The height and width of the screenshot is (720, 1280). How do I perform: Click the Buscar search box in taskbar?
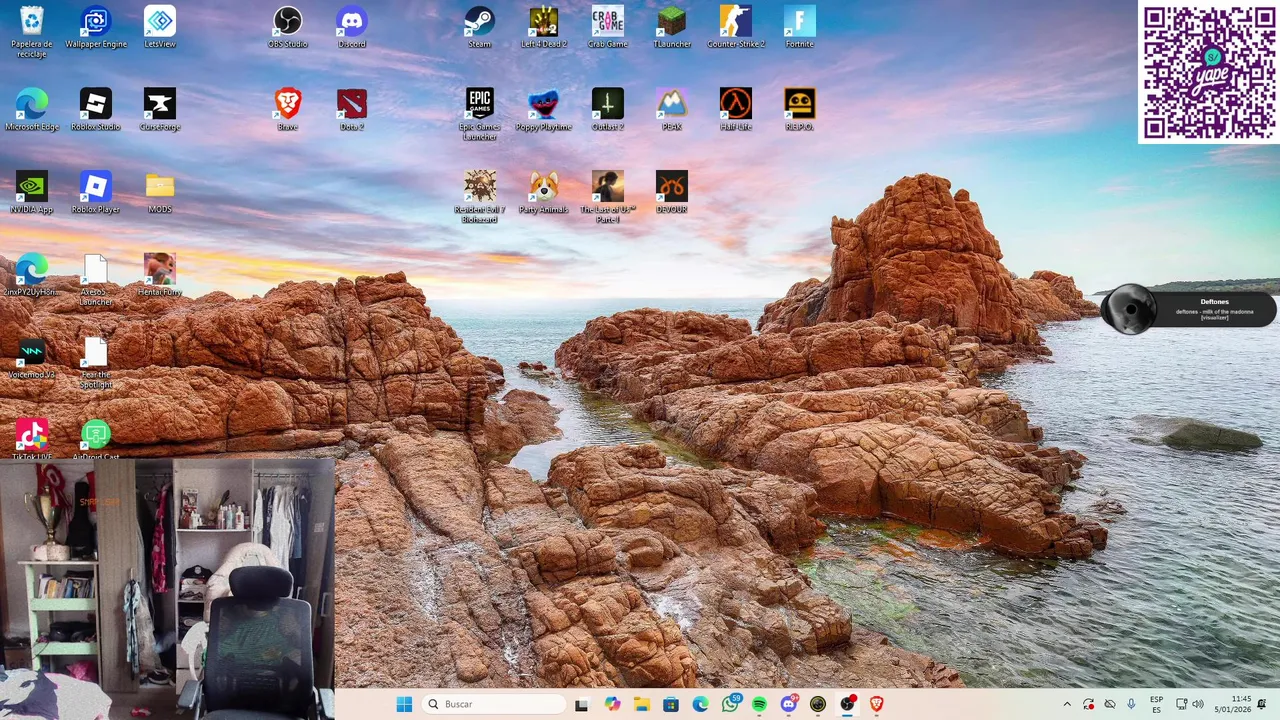493,704
